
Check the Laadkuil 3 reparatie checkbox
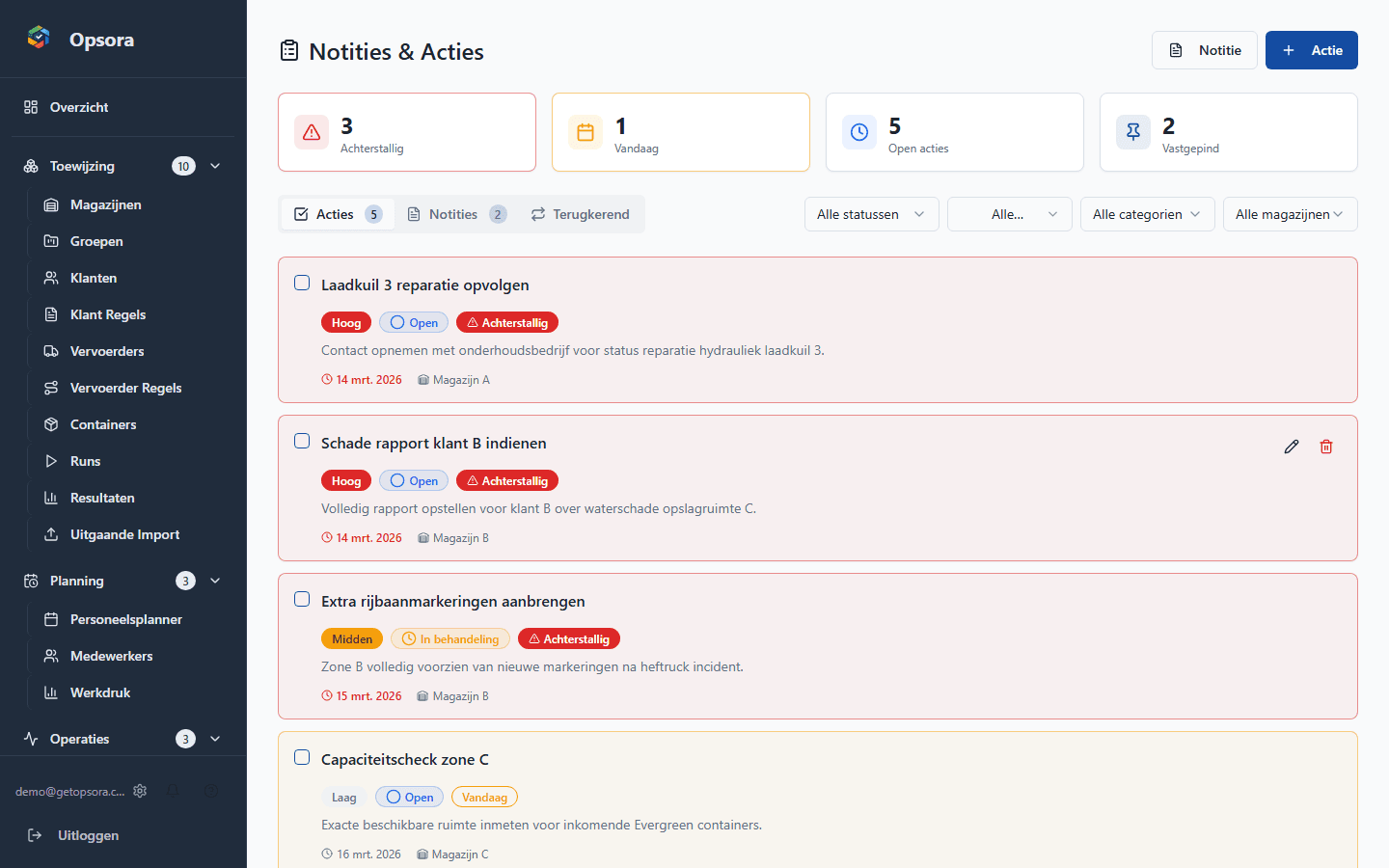point(302,283)
